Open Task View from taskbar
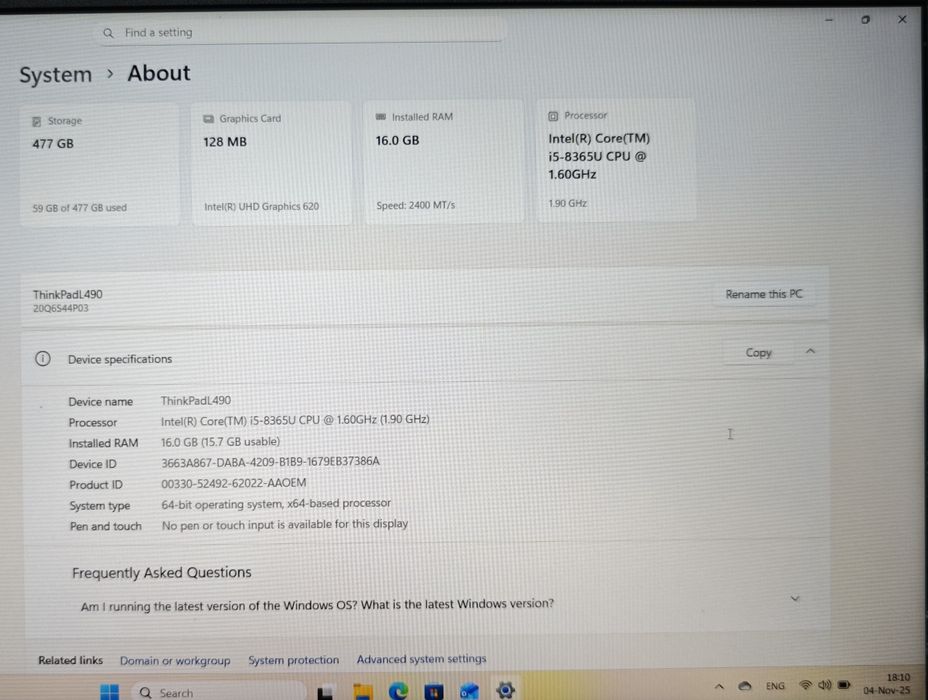928x700 pixels. tap(325, 692)
